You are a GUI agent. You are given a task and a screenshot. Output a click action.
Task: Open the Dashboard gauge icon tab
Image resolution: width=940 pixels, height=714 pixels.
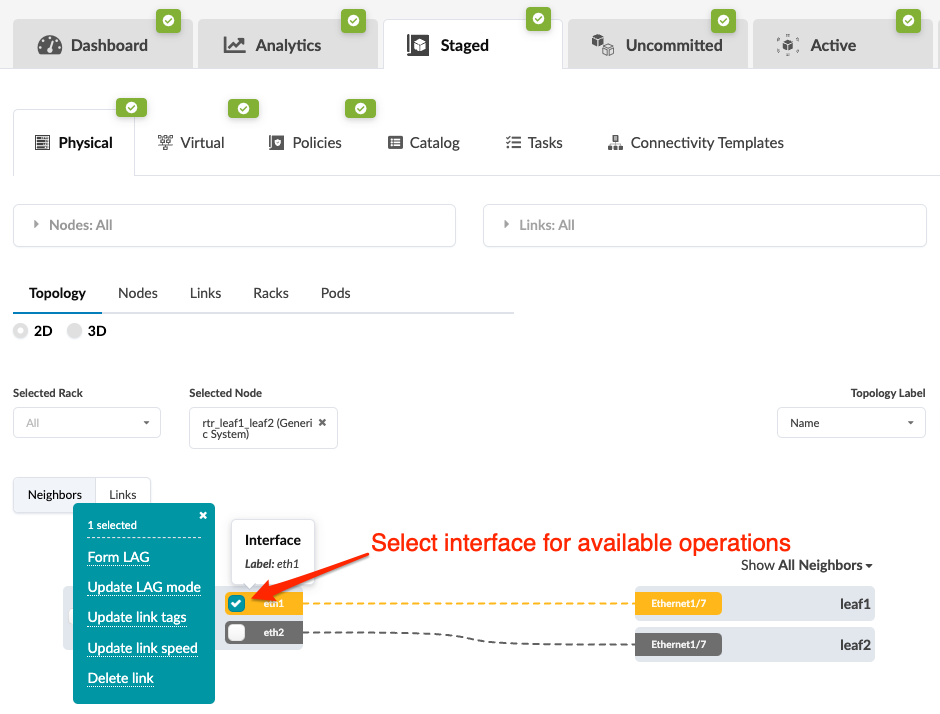pyautogui.click(x=50, y=46)
